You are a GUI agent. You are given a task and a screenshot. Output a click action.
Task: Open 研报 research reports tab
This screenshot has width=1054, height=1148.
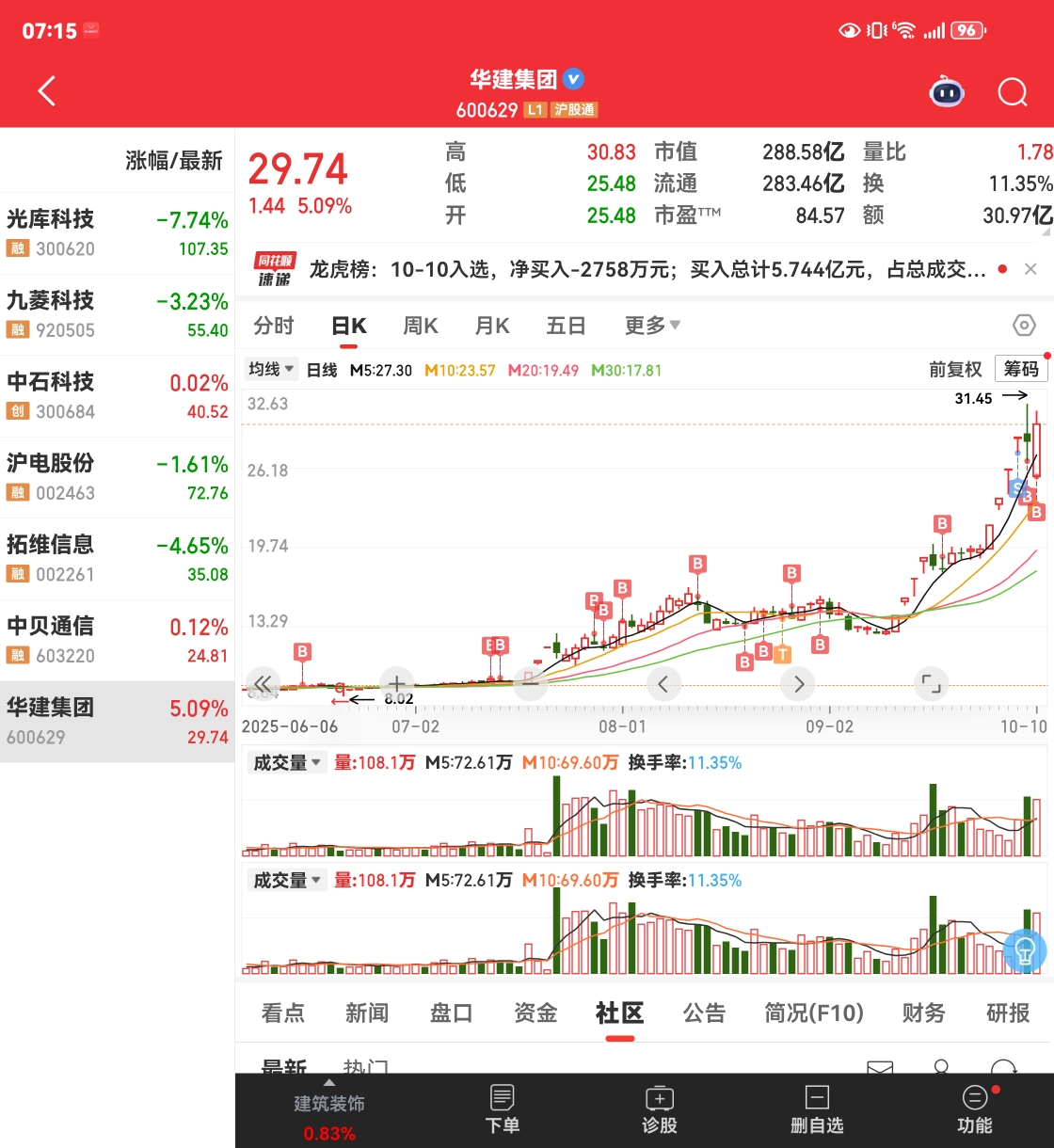(1008, 1012)
